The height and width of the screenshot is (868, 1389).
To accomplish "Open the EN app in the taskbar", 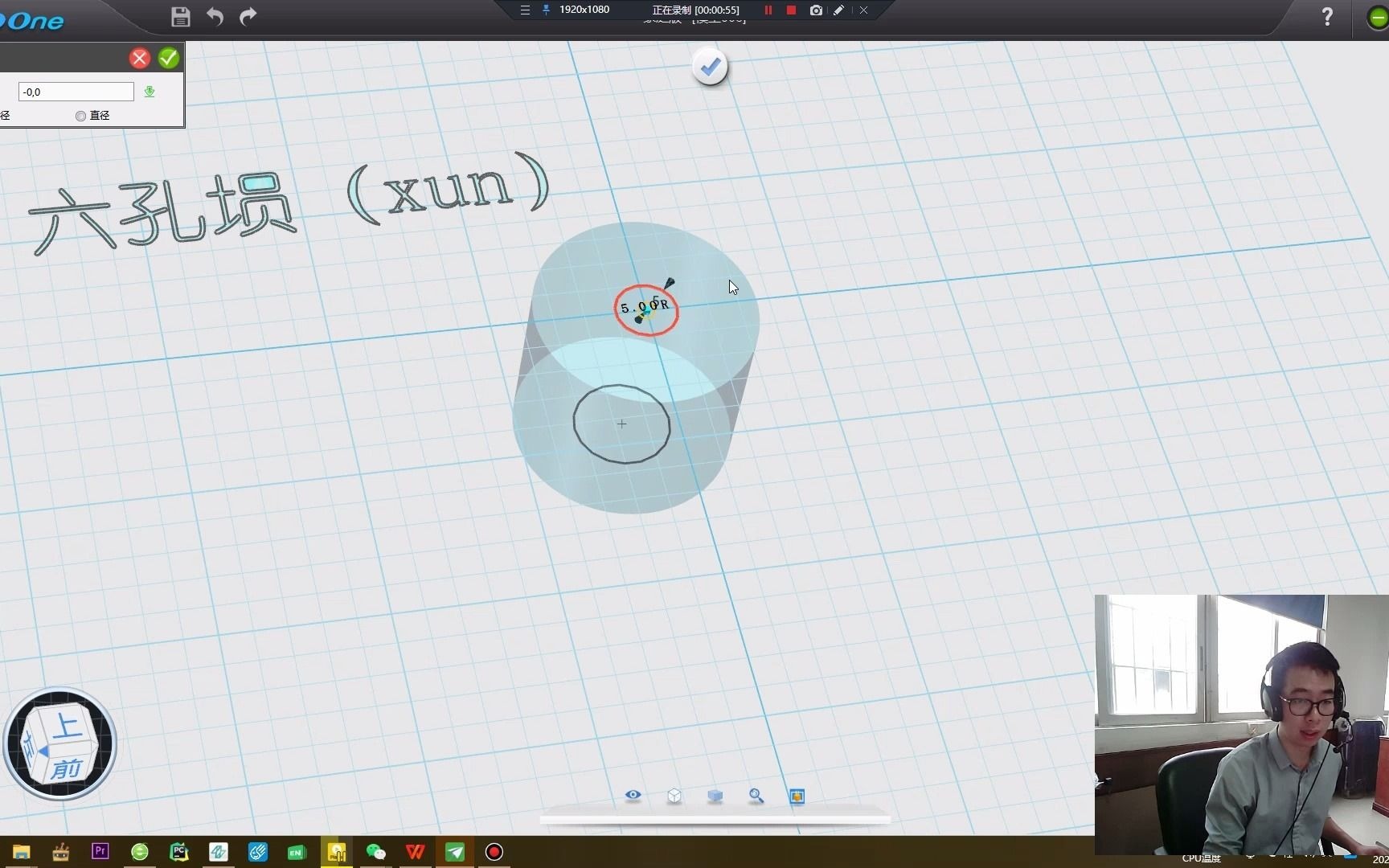I will tap(297, 852).
